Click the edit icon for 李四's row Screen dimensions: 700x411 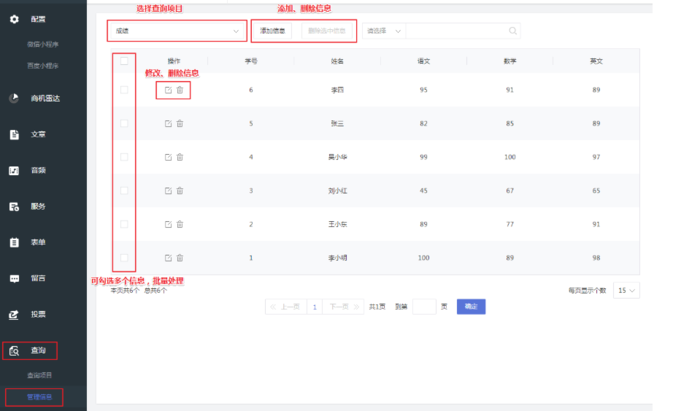(x=168, y=90)
